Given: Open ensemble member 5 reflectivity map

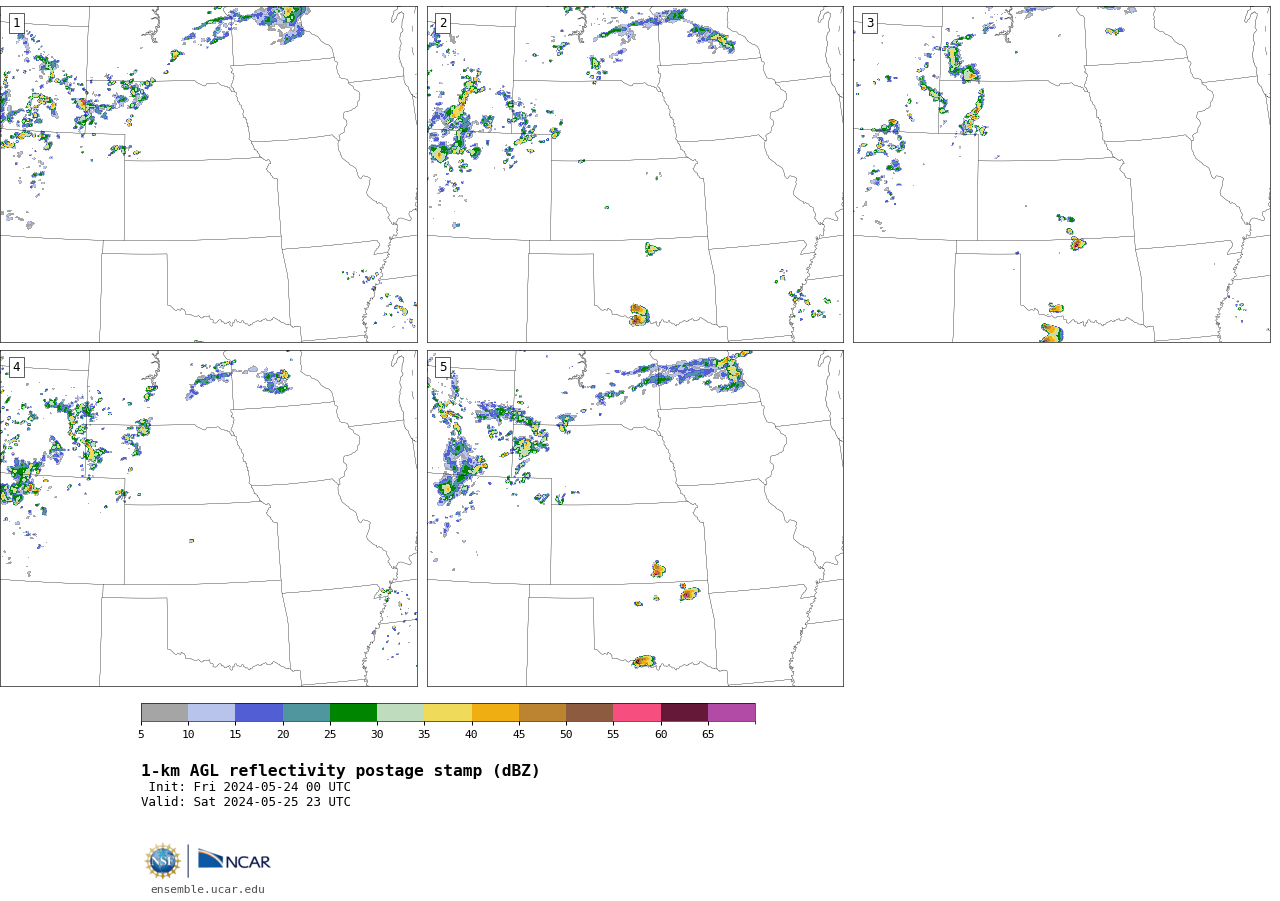Looking at the screenshot, I should tap(635, 518).
